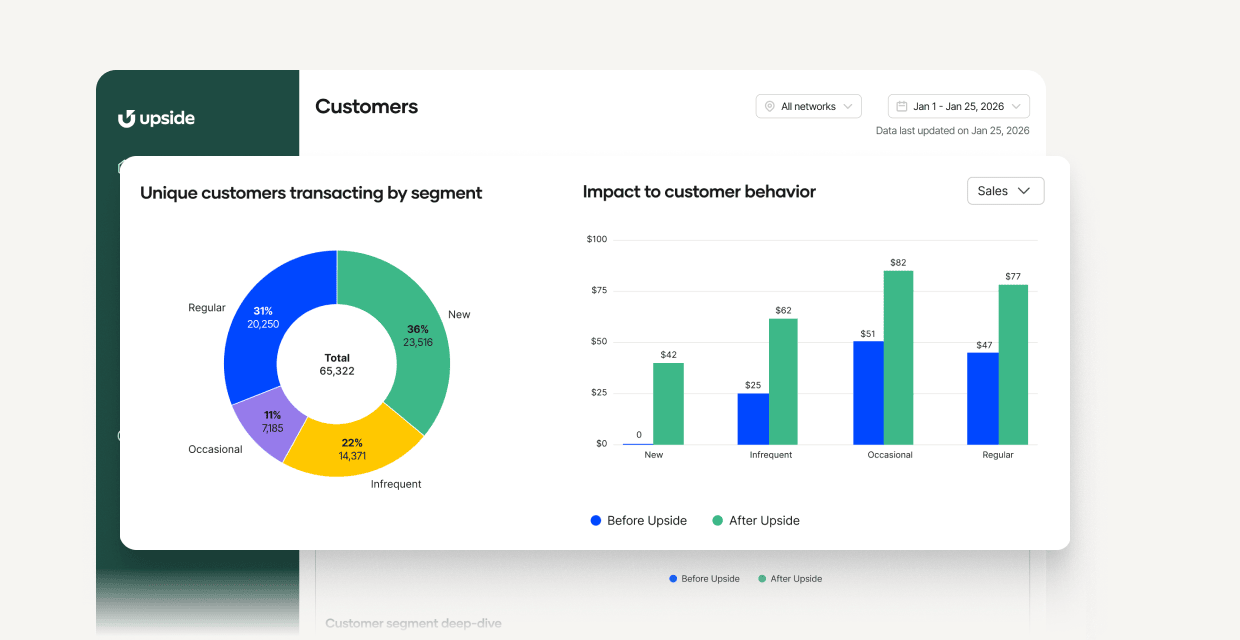This screenshot has height=640, width=1240.
Task: Click the Data last updated text
Action: click(954, 130)
